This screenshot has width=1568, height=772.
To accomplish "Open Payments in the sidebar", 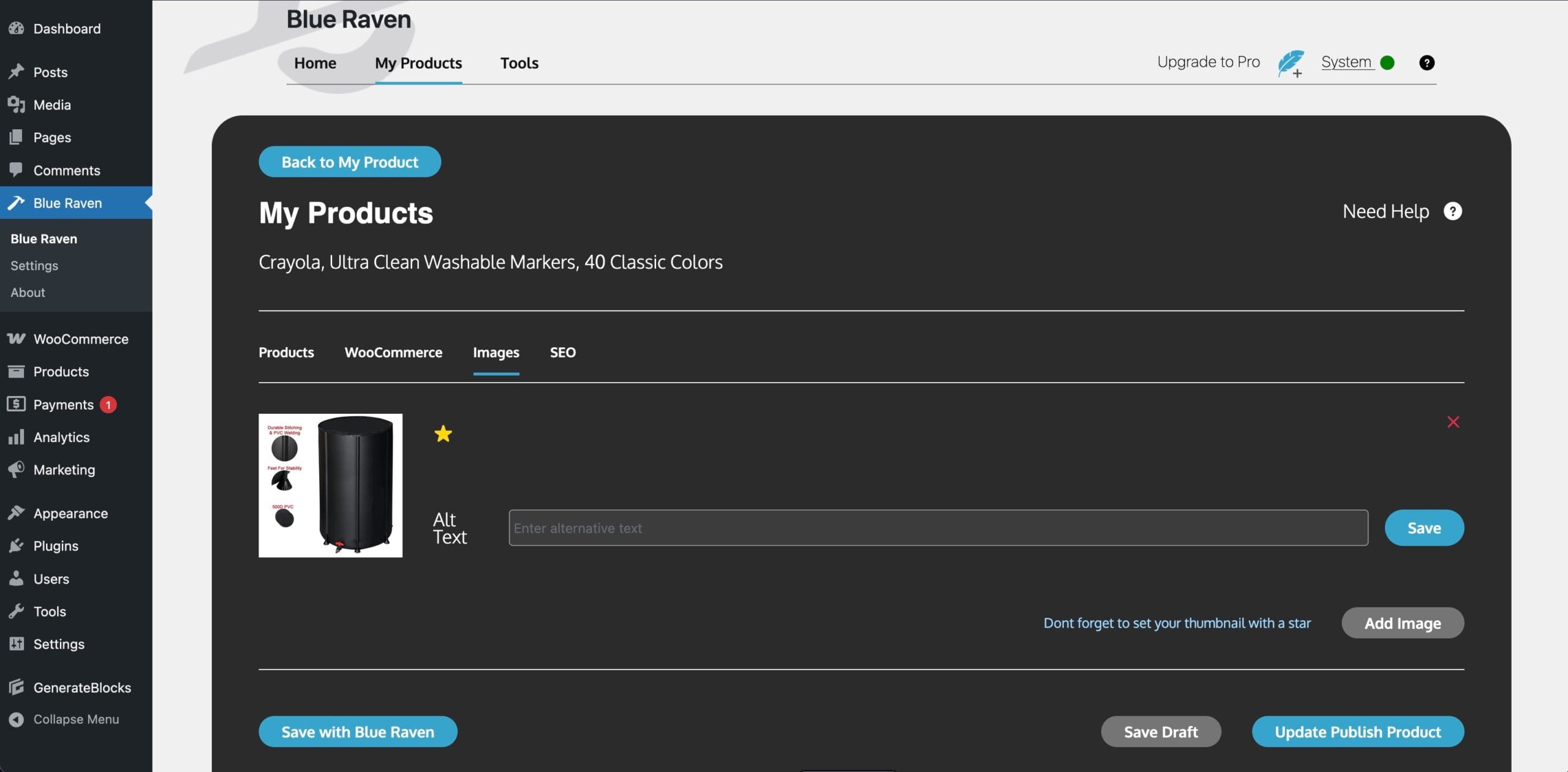I will [63, 405].
